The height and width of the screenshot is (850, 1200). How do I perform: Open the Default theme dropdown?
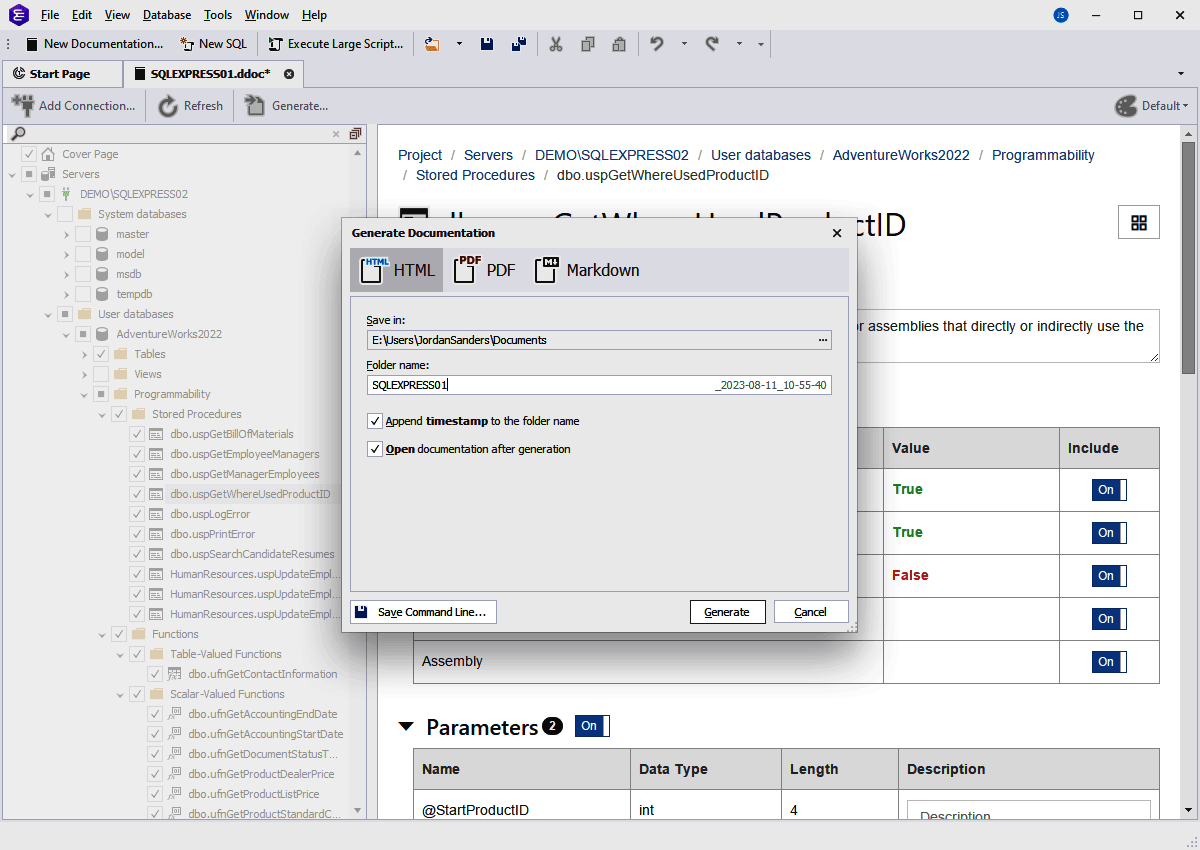[x=1152, y=105]
